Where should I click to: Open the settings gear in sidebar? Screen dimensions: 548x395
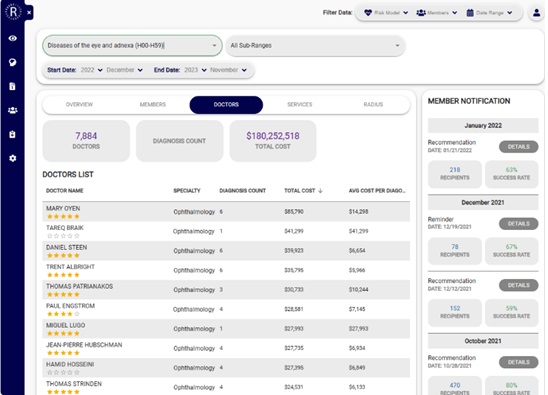click(13, 158)
